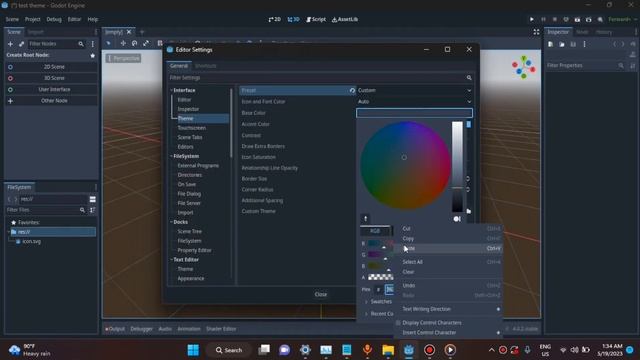Viewport: 640px width, 360px height.
Task: Click the Save resource icon in Inspector
Action: pyautogui.click(x=573, y=44)
